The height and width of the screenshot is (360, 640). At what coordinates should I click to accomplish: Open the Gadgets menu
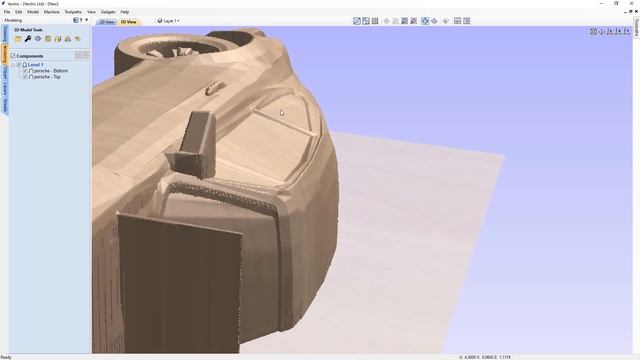(x=108, y=12)
